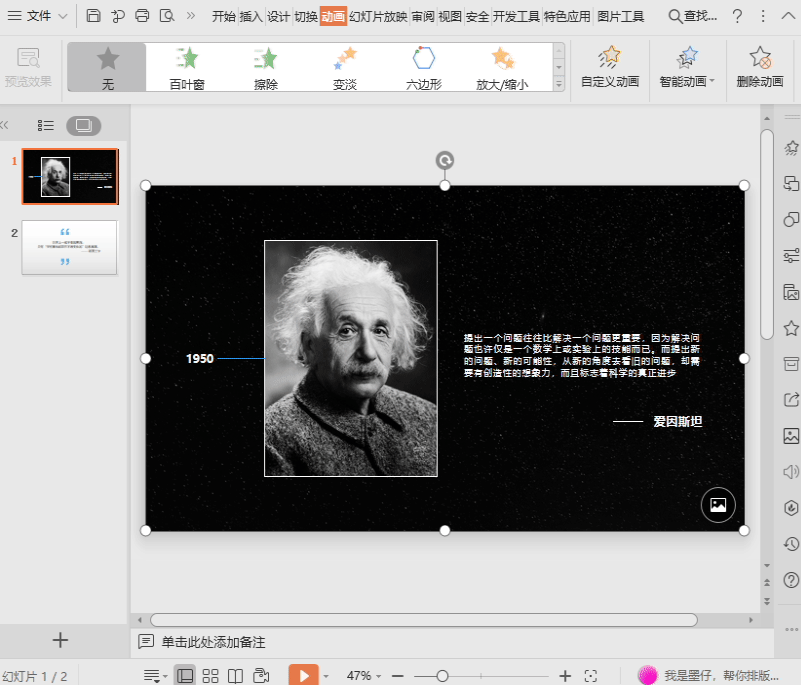This screenshot has height=685, width=801.
Task: Open the three-dot options menu at top right
Action: point(763,16)
